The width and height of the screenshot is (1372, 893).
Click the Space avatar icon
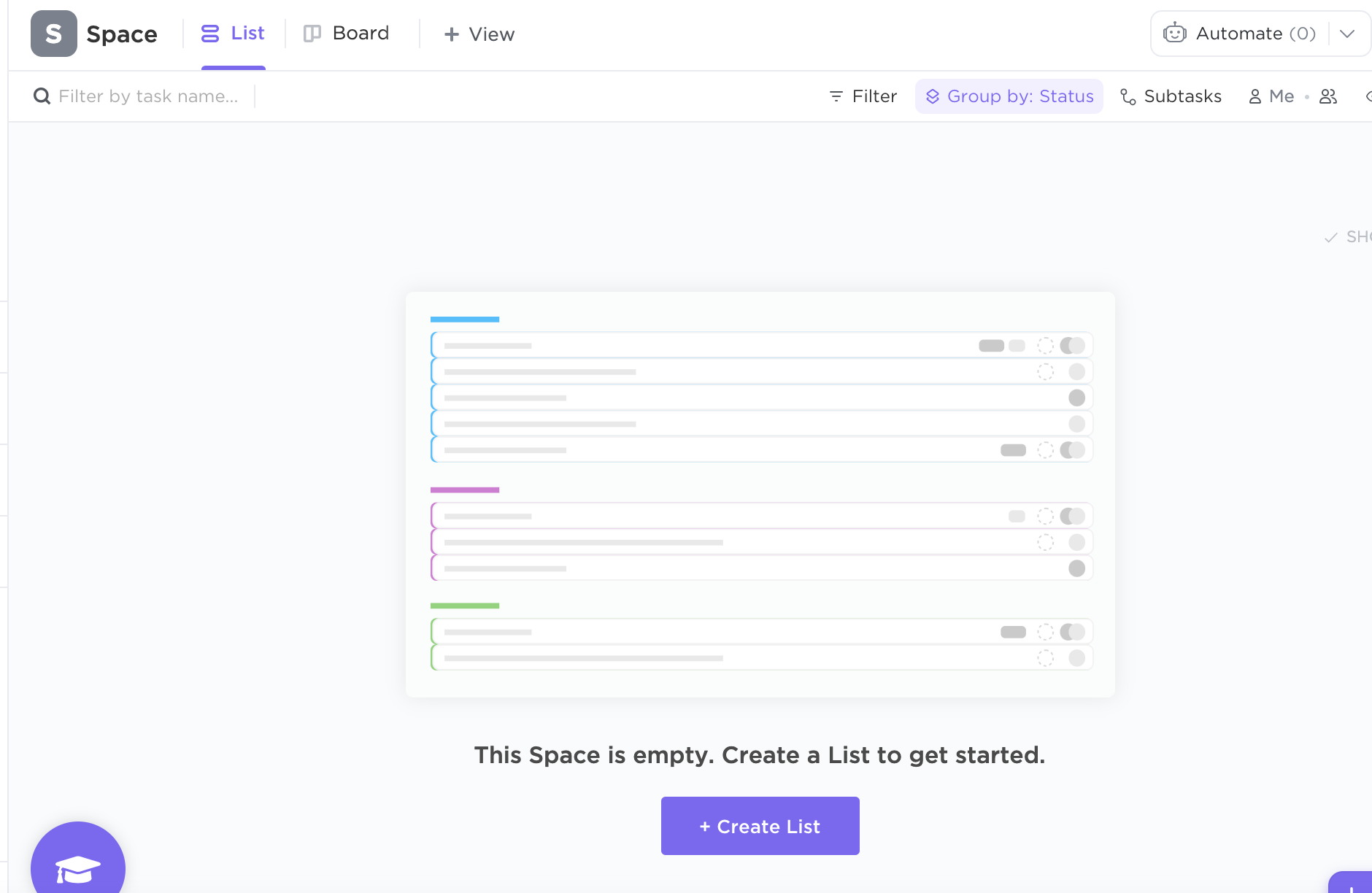click(x=53, y=34)
